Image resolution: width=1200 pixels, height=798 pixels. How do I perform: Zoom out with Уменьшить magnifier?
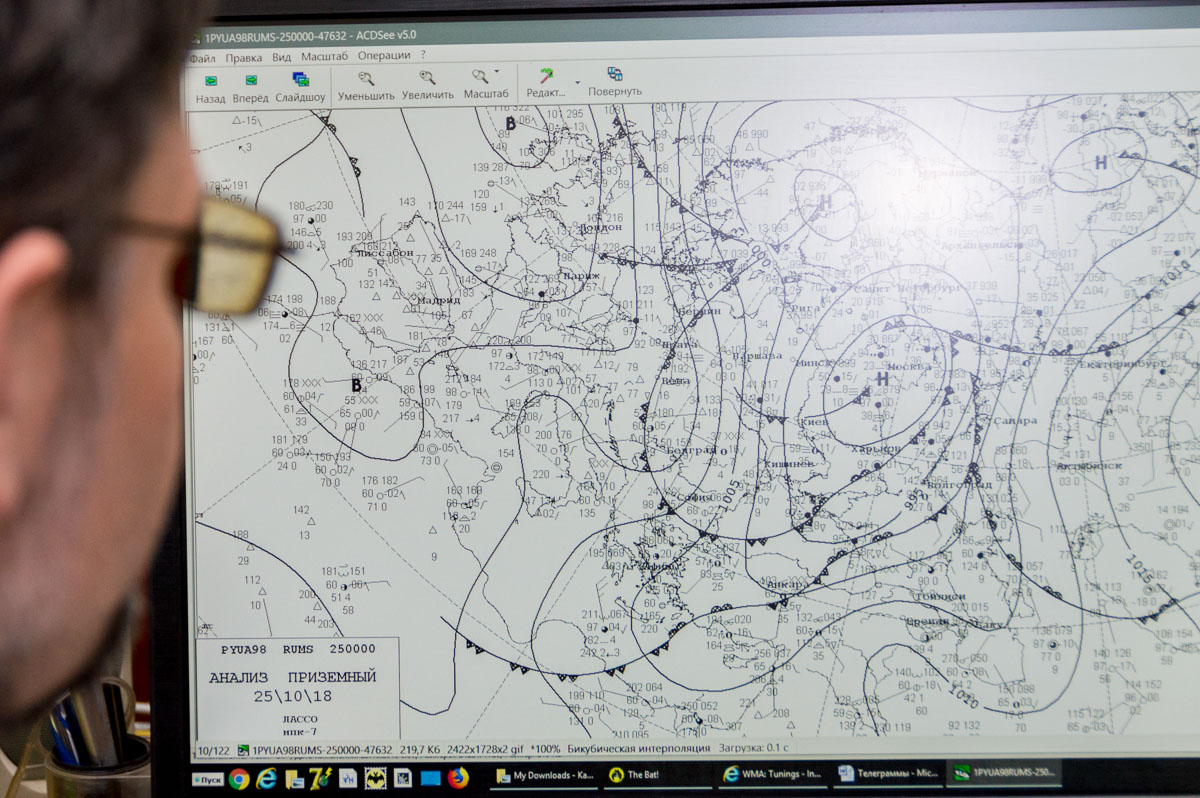[x=366, y=78]
